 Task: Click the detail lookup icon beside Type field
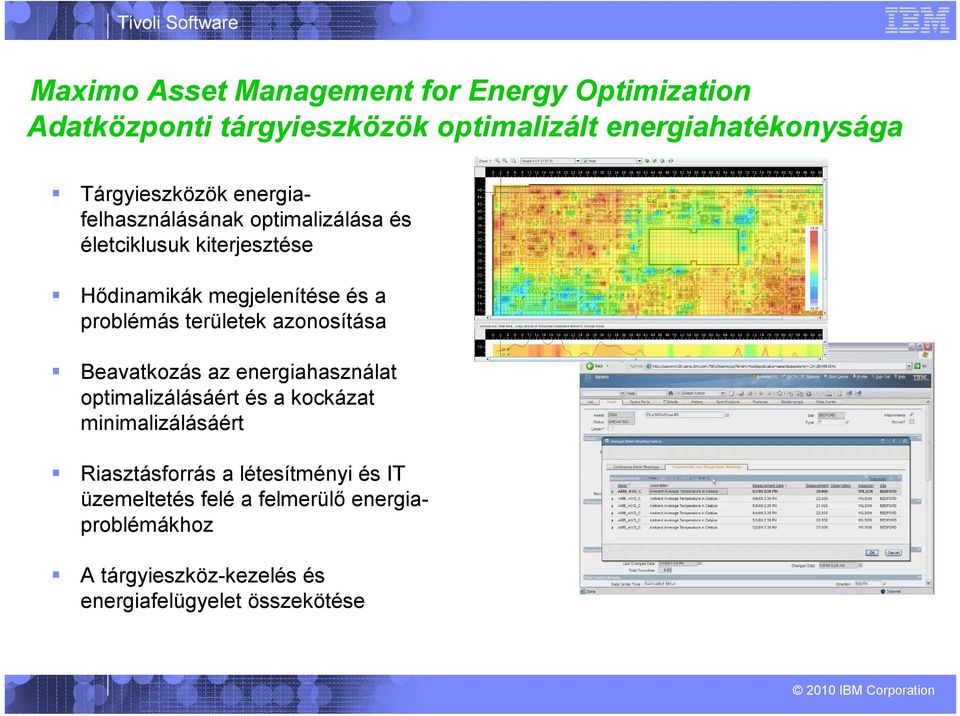click(847, 422)
